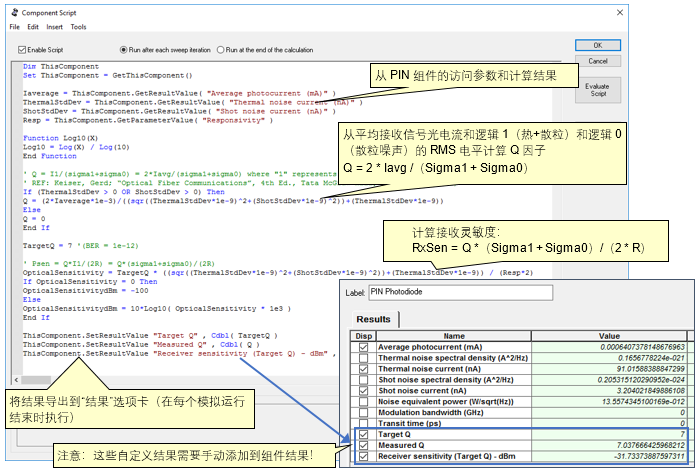Toggle the Enable Script checkbox
The height and width of the screenshot is (471, 699).
pyautogui.click(x=22, y=50)
